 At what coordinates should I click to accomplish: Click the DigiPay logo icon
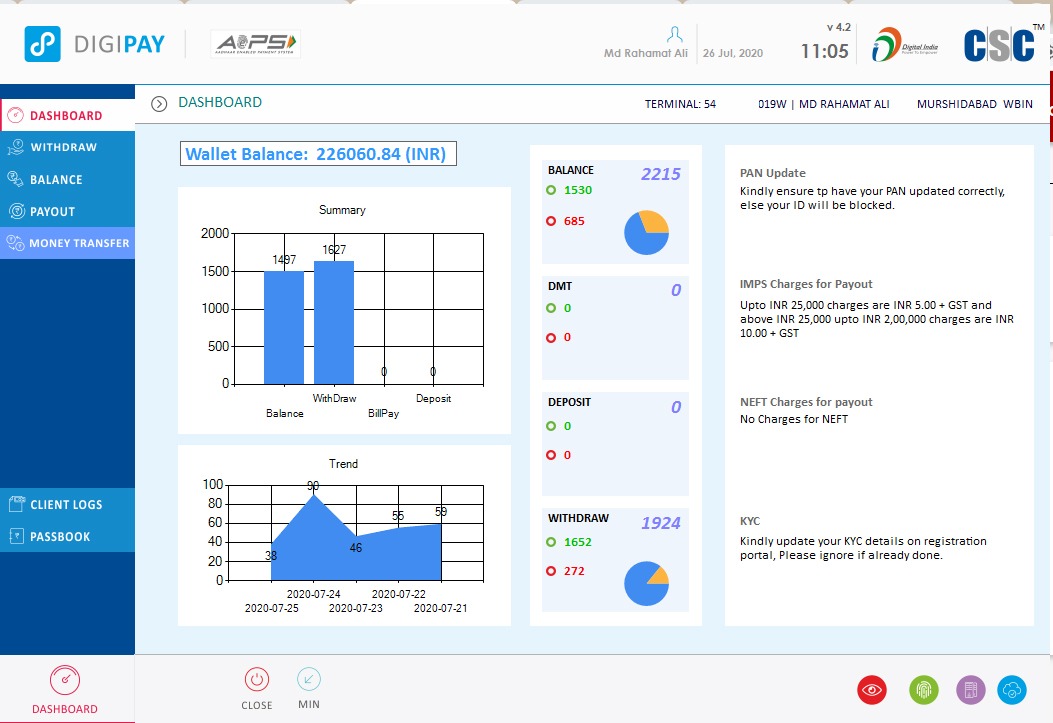pos(42,44)
